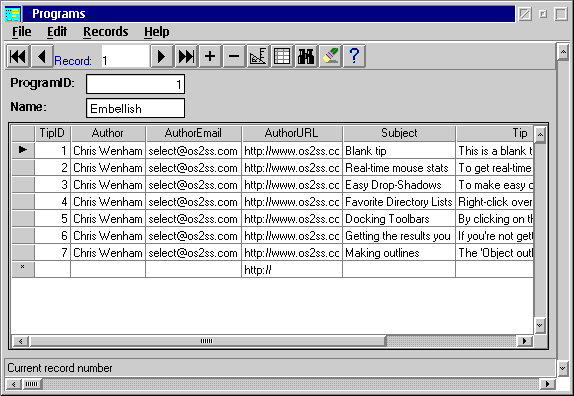This screenshot has height=396, width=574.
Task: Open the Help menu
Action: tap(156, 32)
